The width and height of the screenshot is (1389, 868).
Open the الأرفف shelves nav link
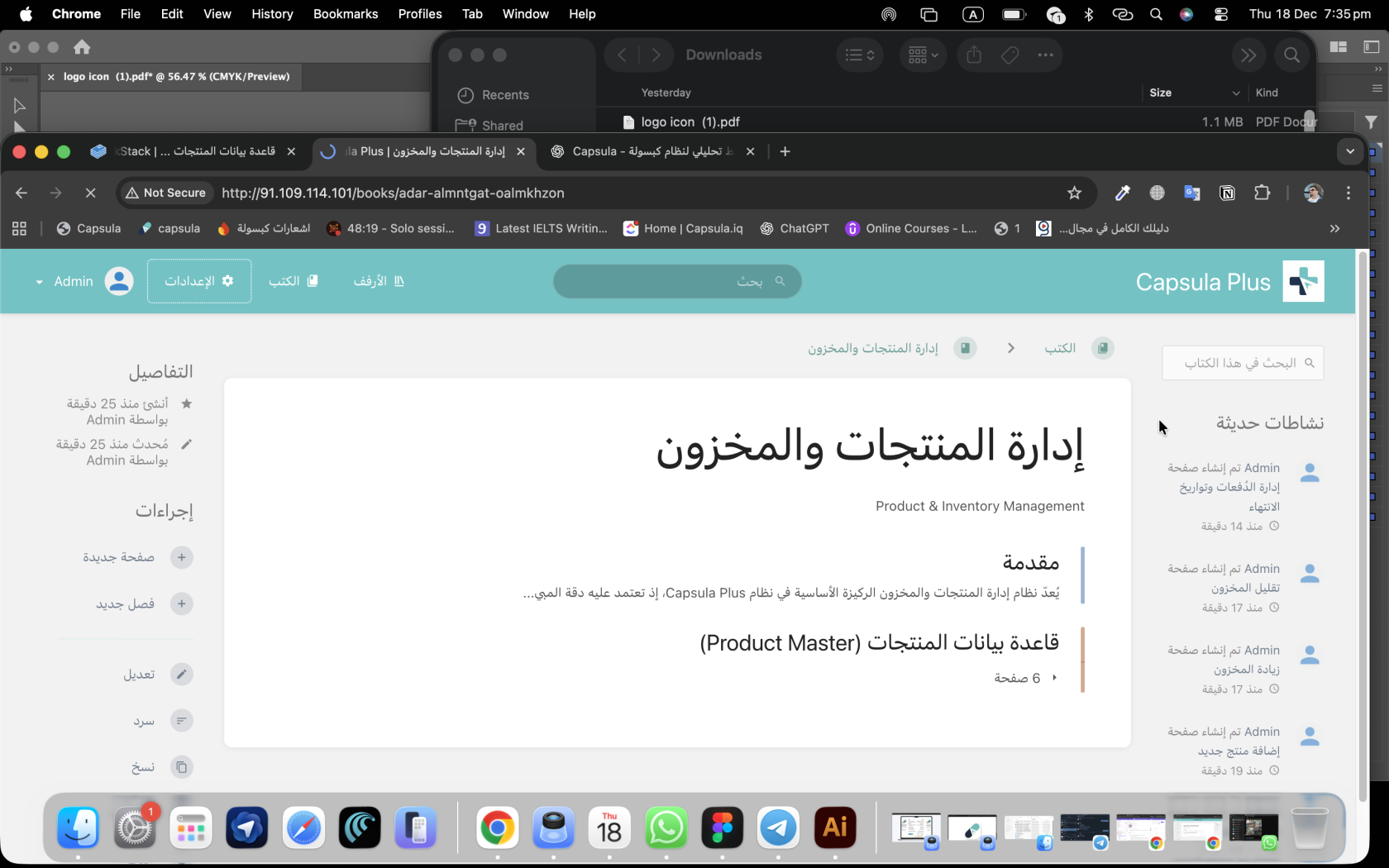pyautogui.click(x=379, y=281)
